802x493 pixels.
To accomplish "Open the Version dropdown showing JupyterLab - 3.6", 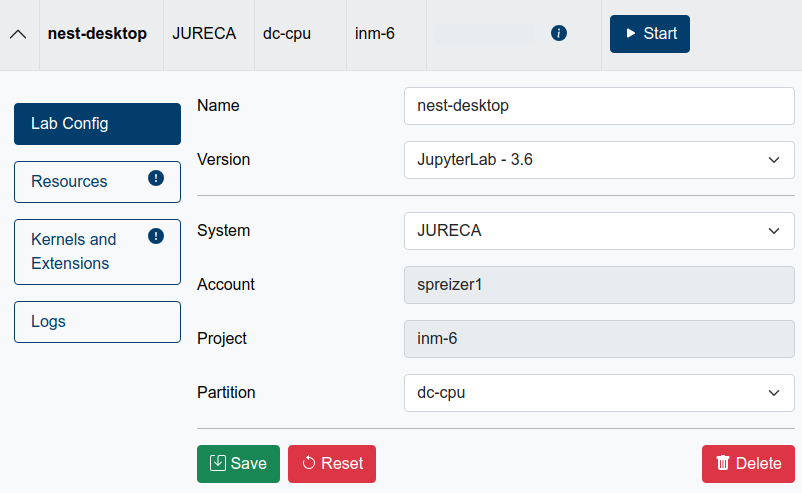I will 599,160.
